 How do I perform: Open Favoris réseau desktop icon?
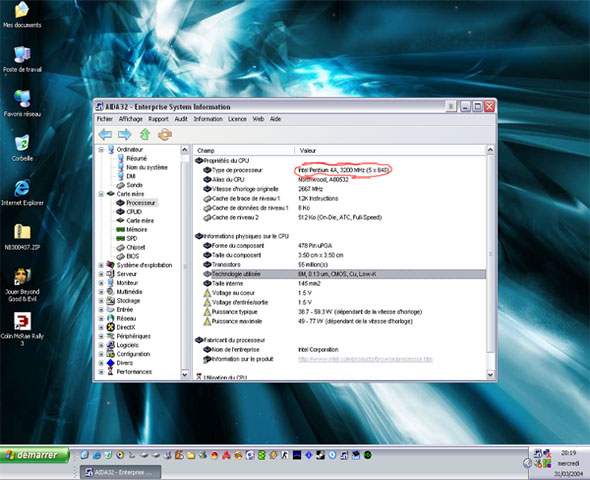(22, 104)
